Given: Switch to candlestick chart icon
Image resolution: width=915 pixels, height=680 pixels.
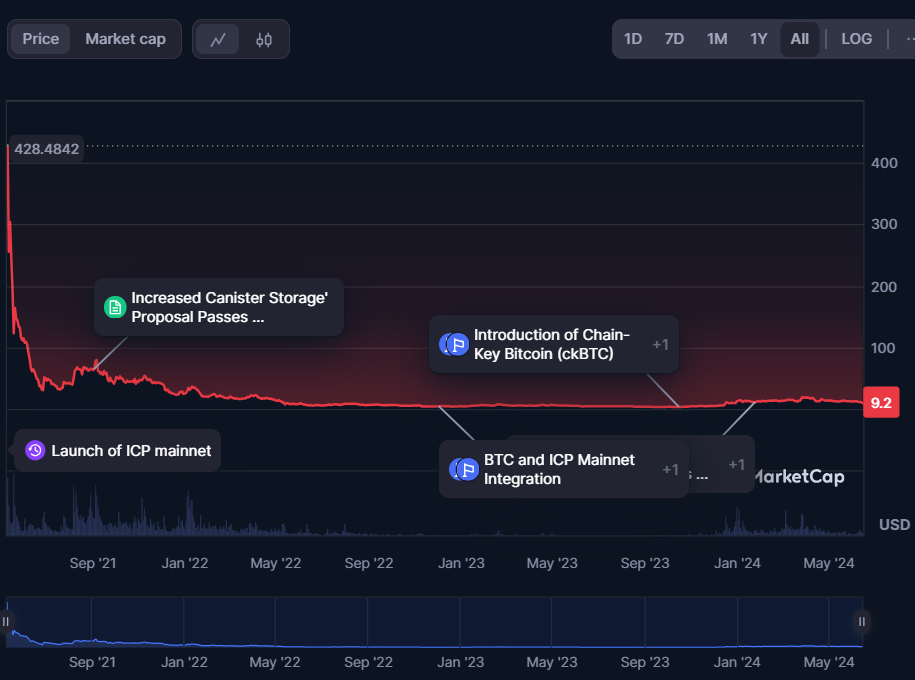Looking at the screenshot, I should (x=264, y=40).
